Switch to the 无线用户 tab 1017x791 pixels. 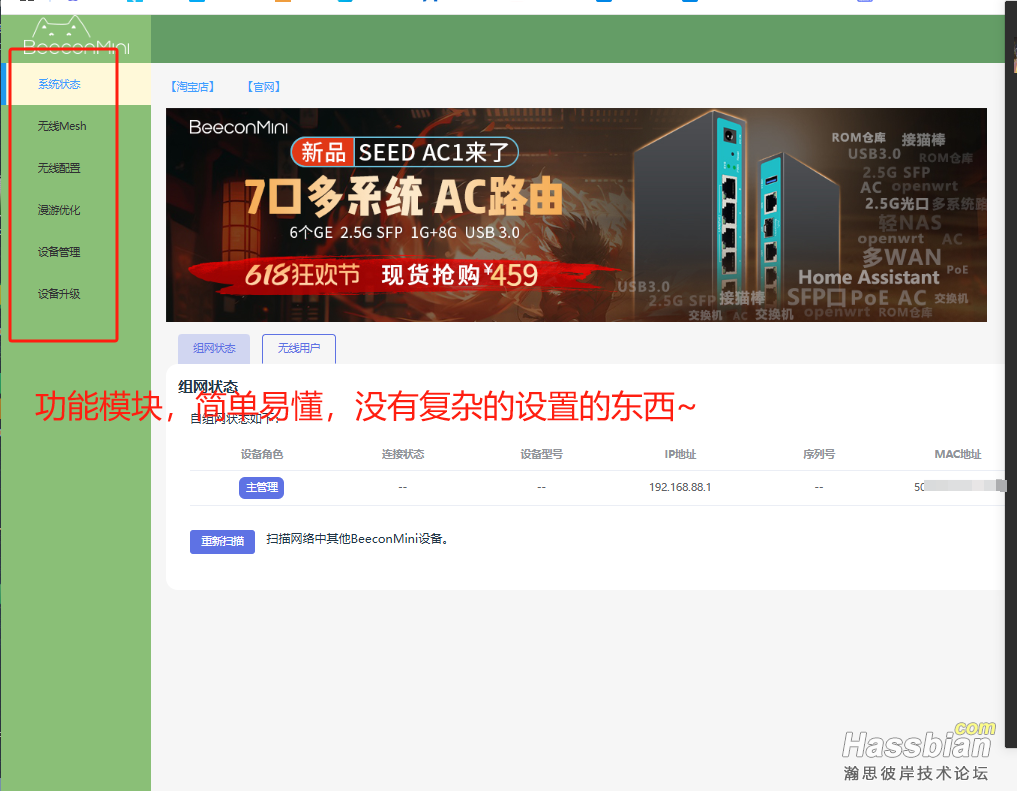point(299,349)
